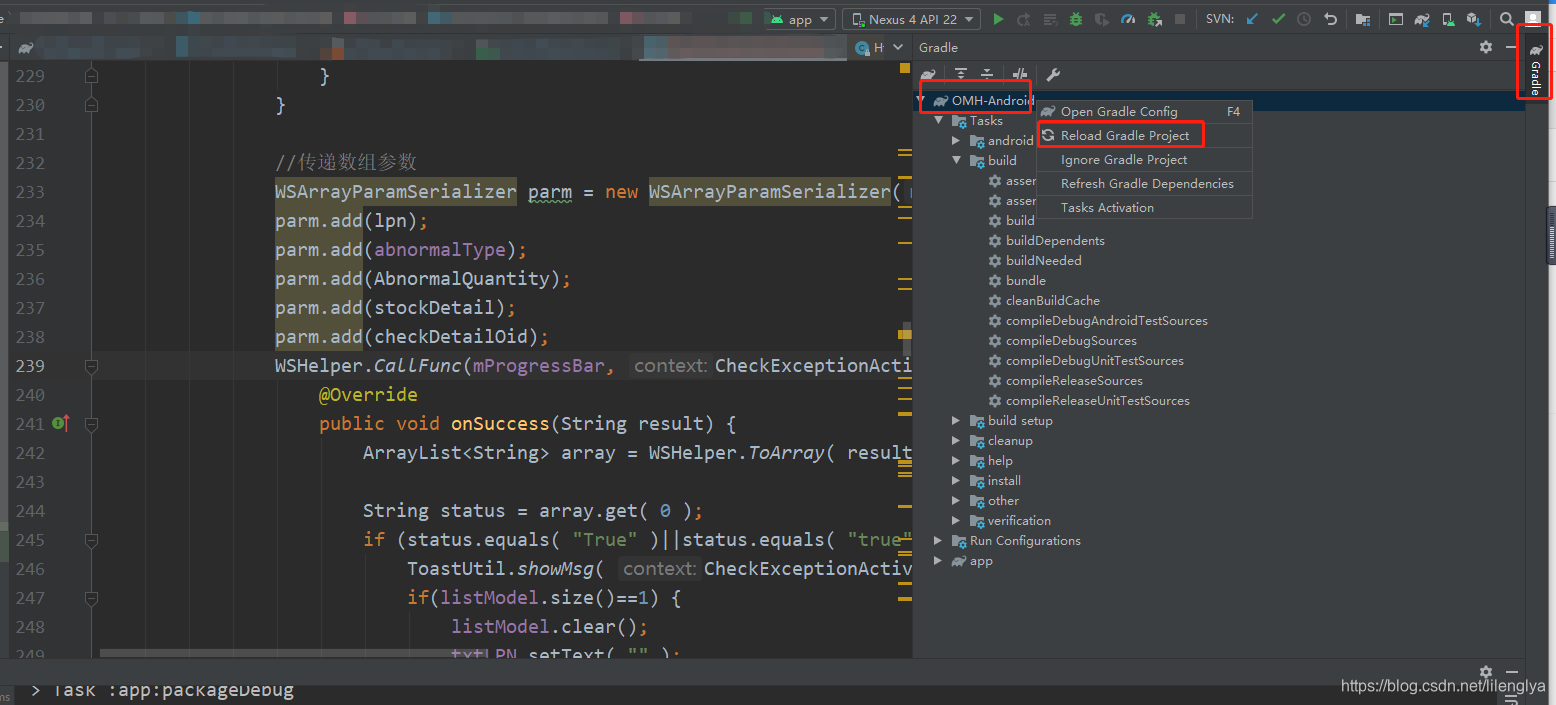Apply changes and restart activity icon

pyautogui.click(x=1023, y=19)
